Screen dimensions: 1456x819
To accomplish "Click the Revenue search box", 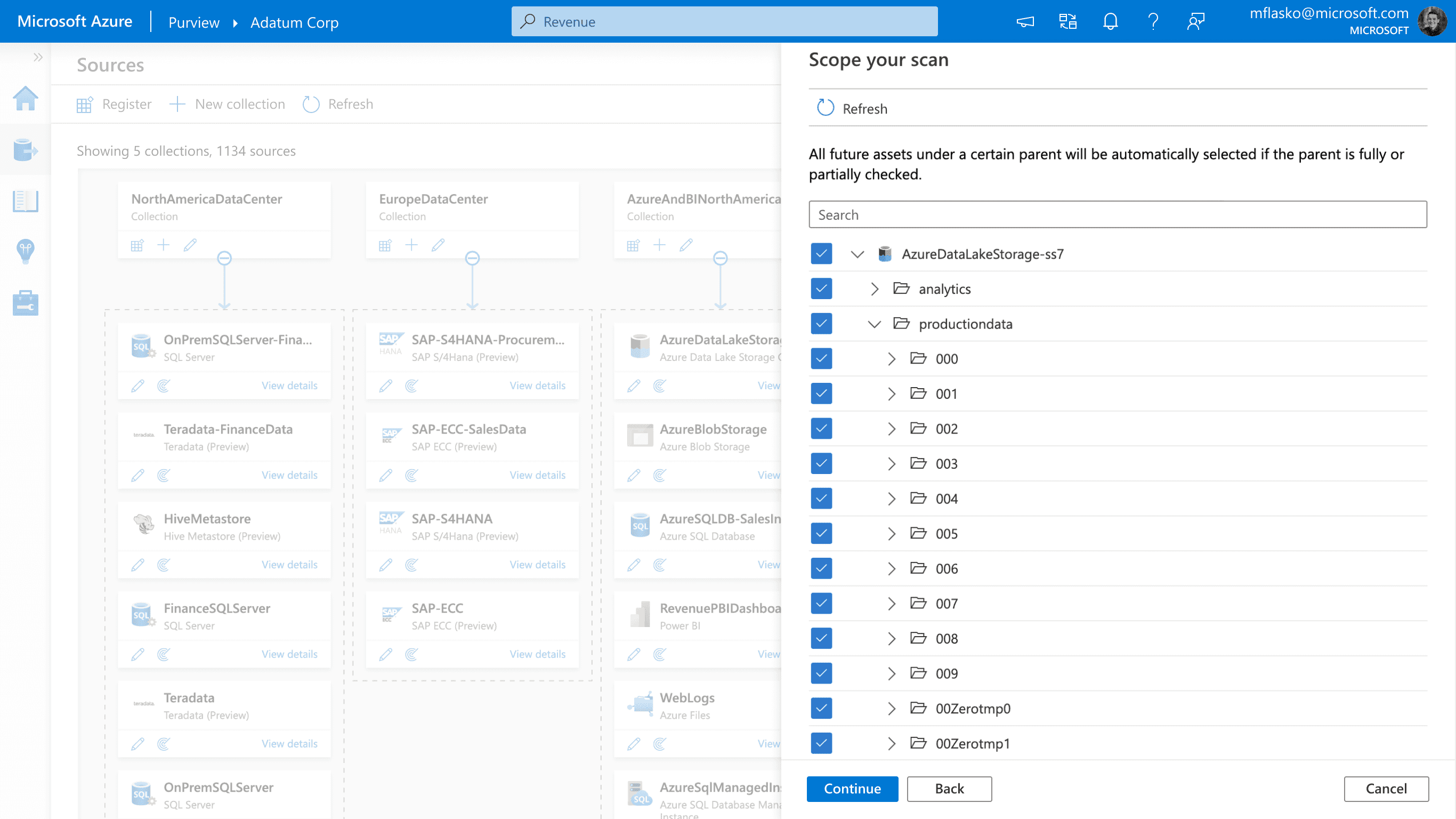I will pos(724,21).
